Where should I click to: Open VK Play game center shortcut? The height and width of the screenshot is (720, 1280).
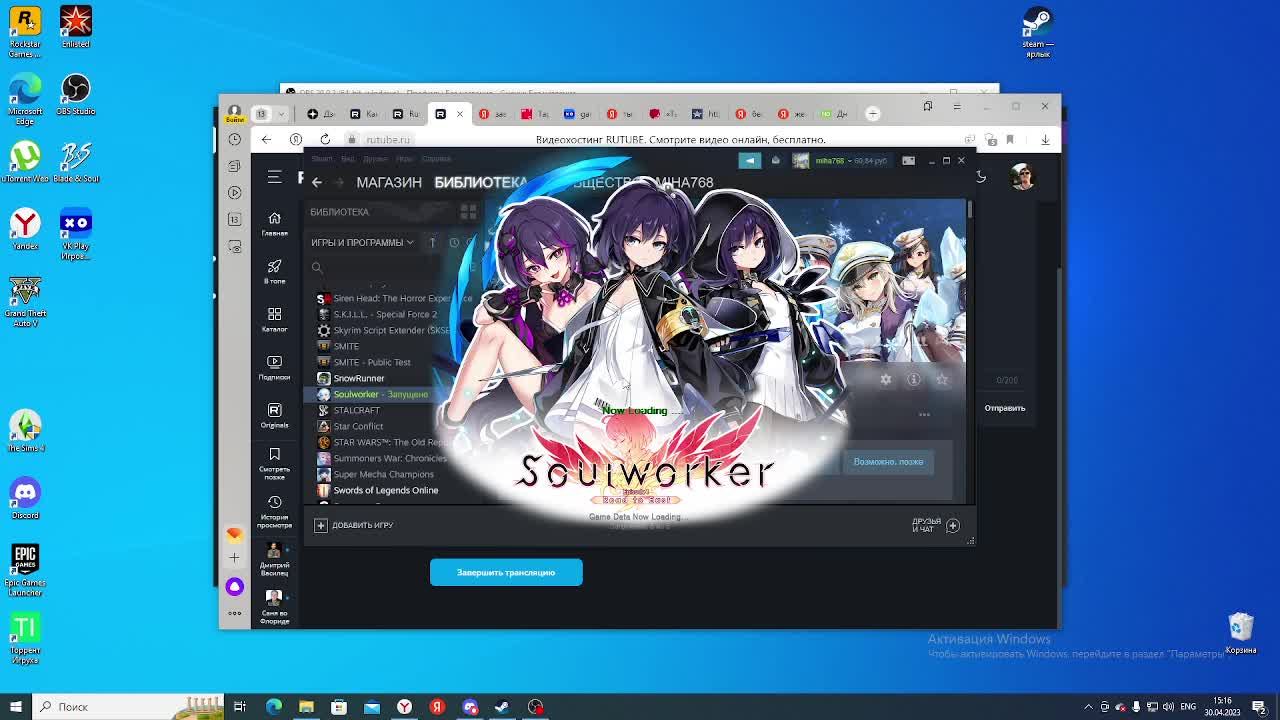76,235
